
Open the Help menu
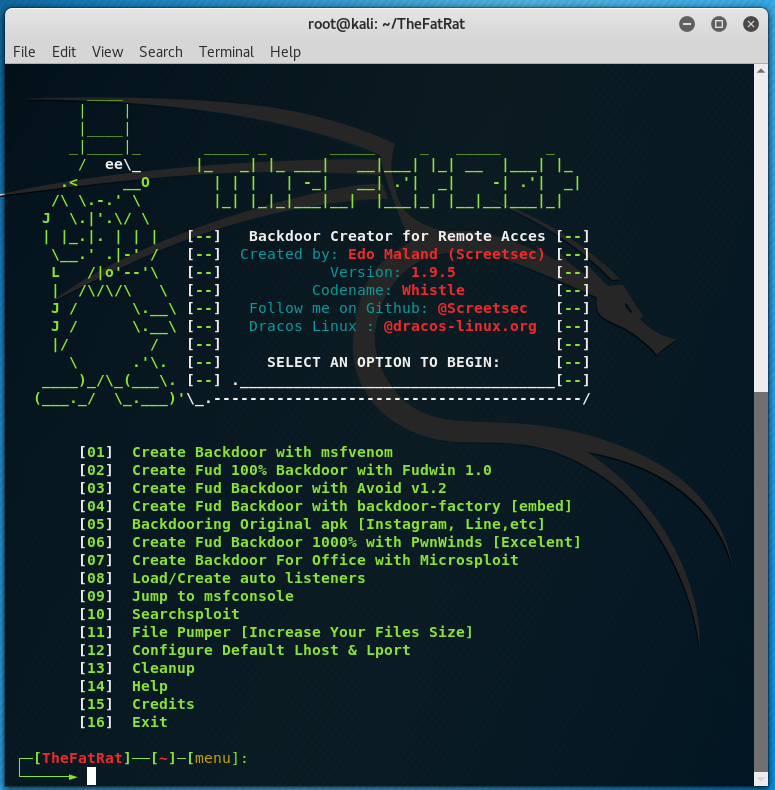[285, 52]
